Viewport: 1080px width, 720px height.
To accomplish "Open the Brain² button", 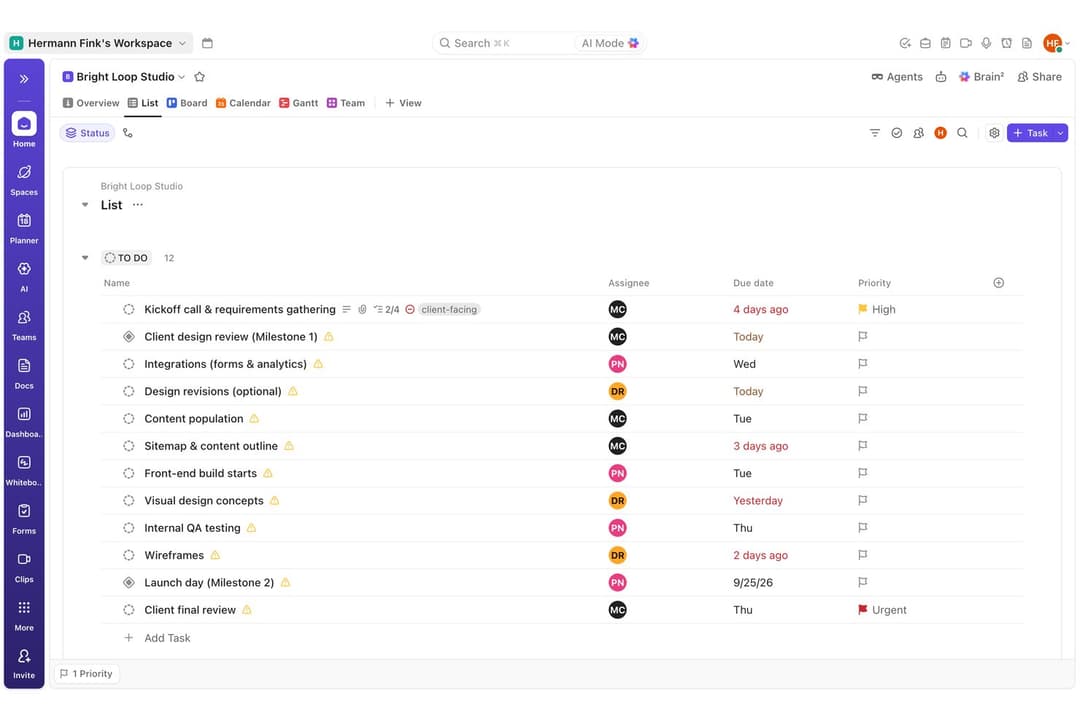I will pyautogui.click(x=982, y=76).
